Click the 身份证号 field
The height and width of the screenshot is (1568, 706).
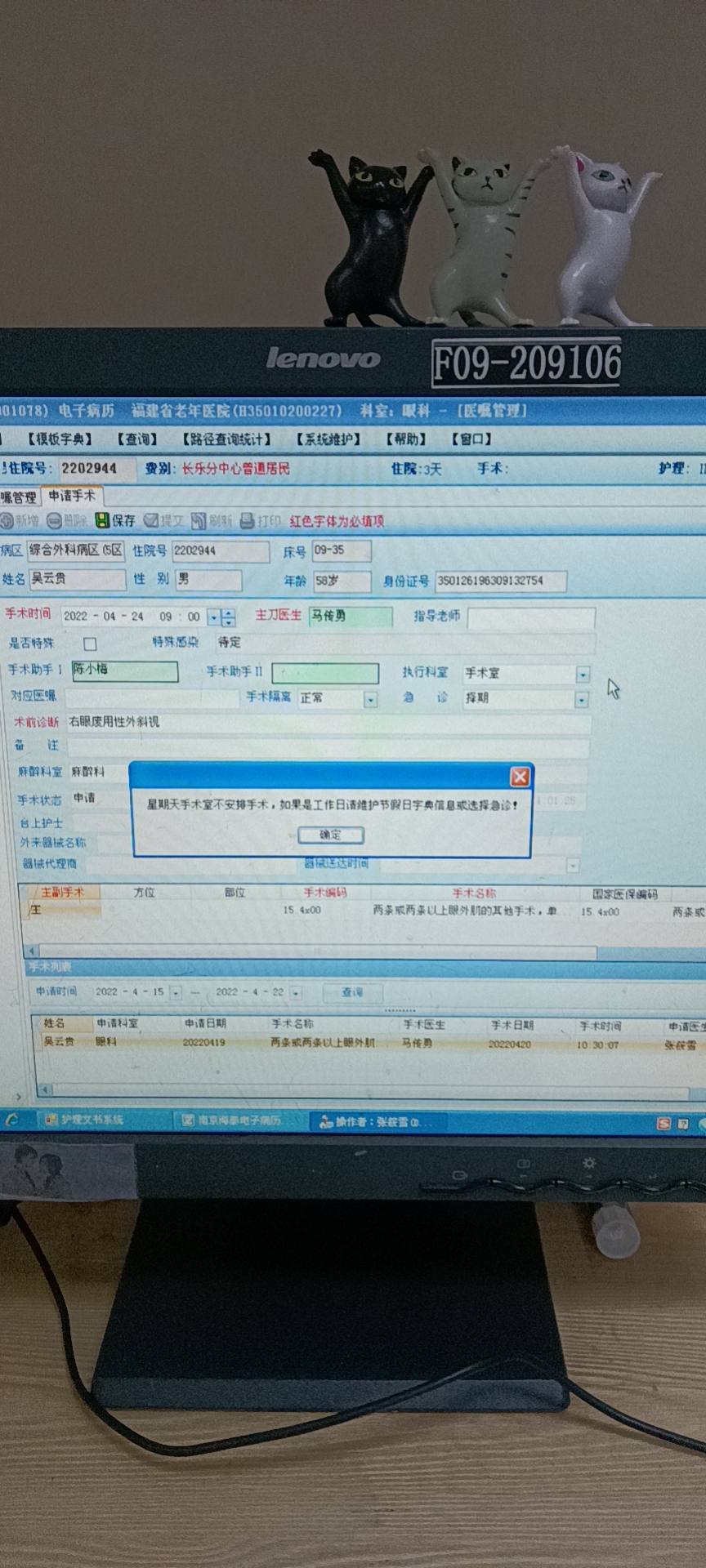pos(501,581)
